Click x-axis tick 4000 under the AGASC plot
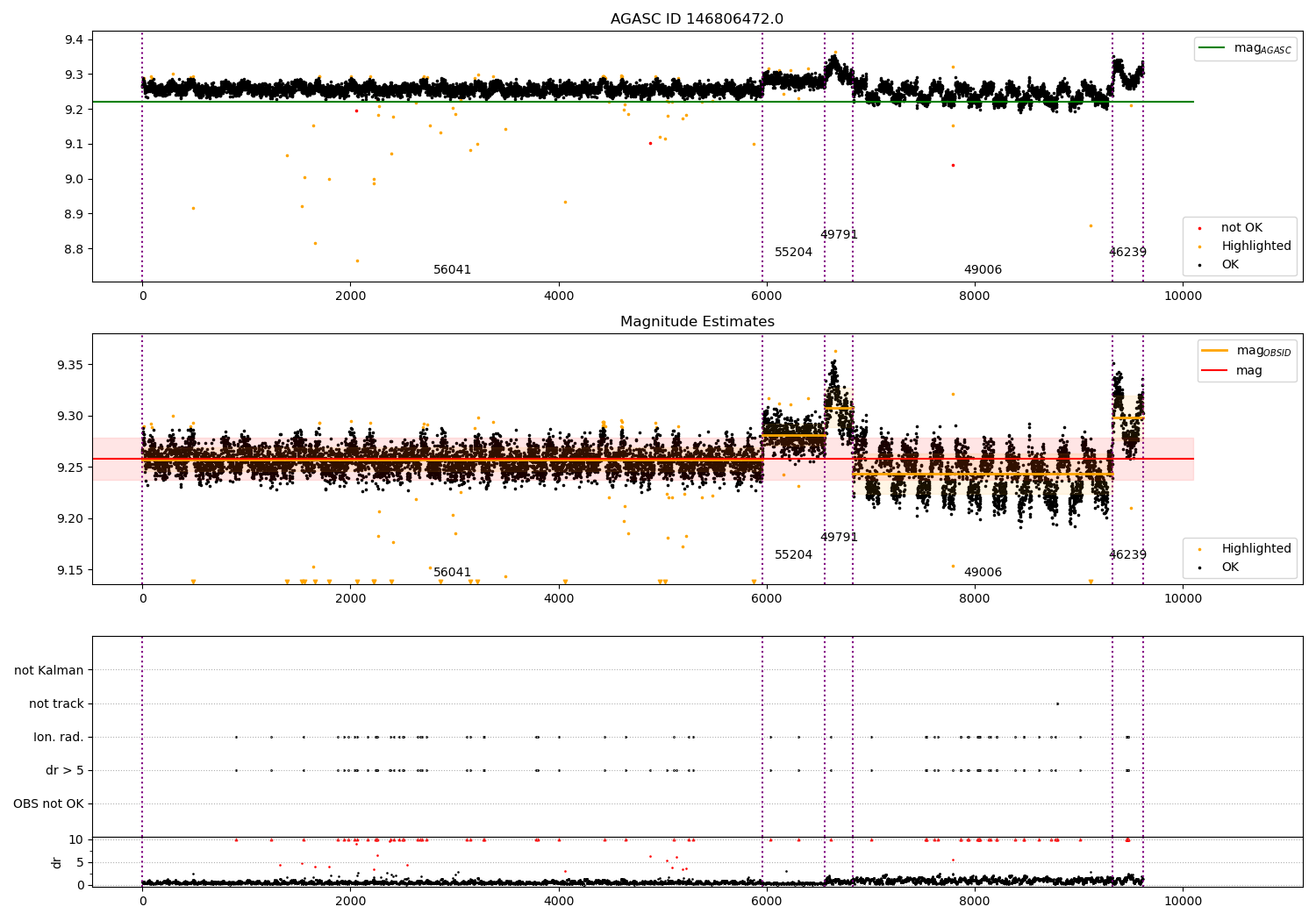Screen dimensions: 1316x921 (559, 296)
